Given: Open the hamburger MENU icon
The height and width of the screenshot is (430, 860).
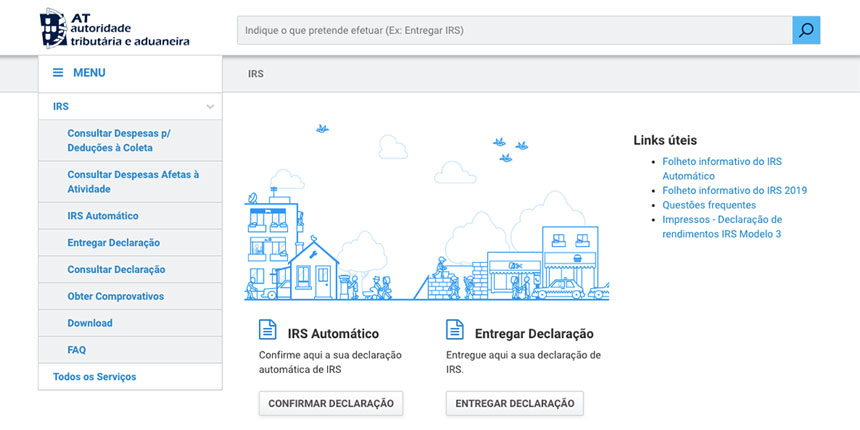Looking at the screenshot, I should tap(58, 73).
